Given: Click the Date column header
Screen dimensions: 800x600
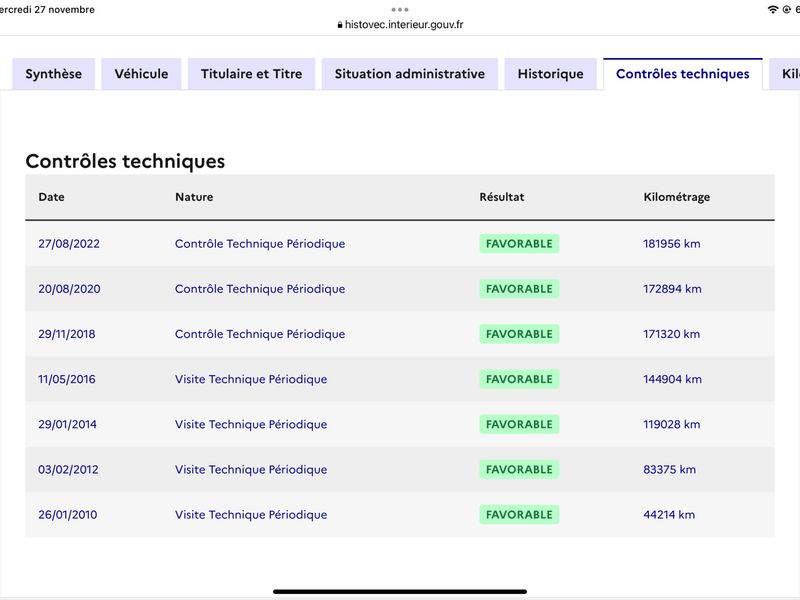Looking at the screenshot, I should (52, 197).
